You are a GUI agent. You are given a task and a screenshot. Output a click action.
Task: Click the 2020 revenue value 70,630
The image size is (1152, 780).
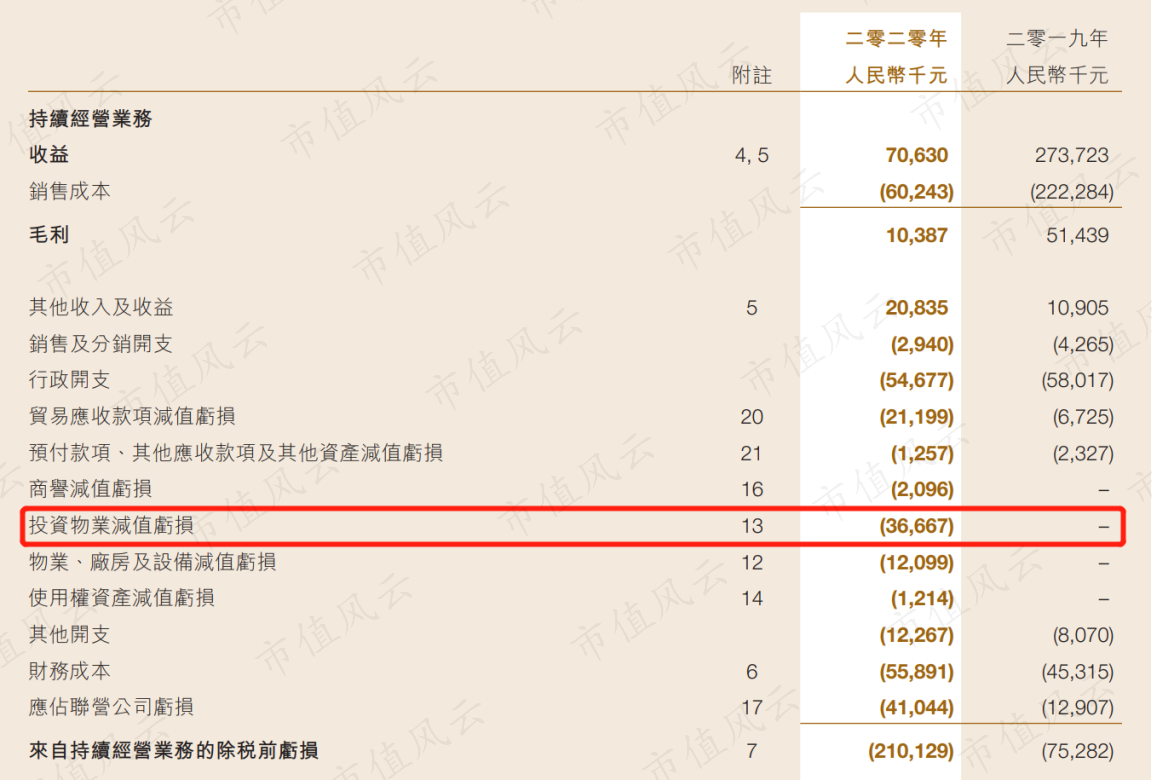click(916, 155)
